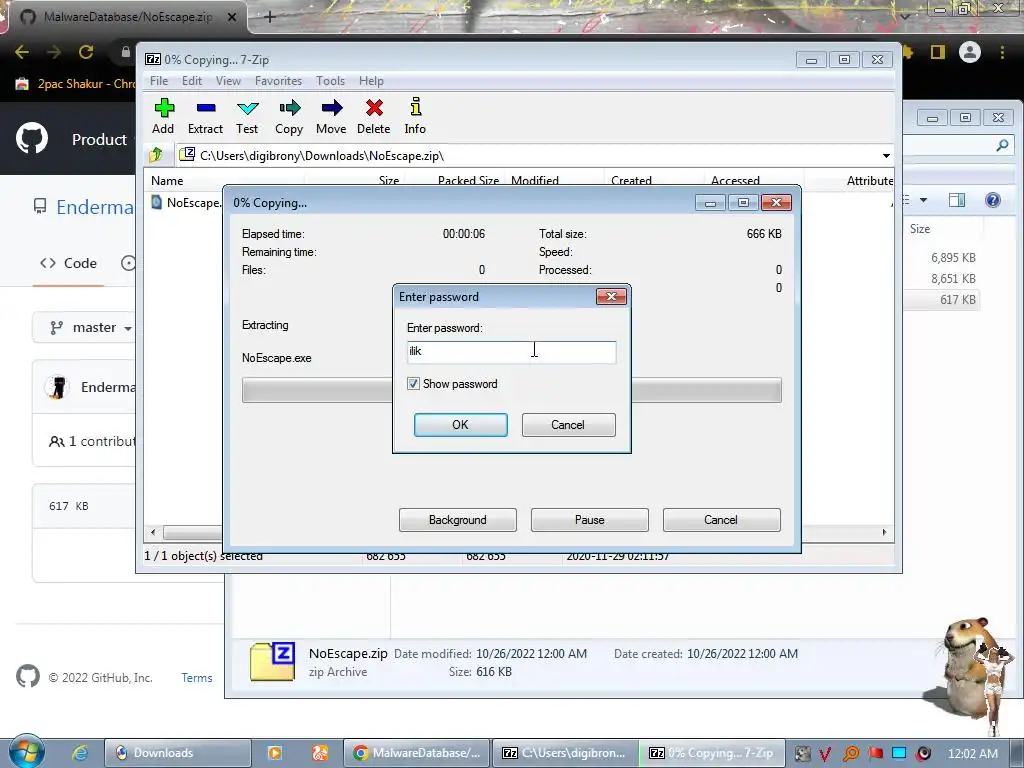1024x768 pixels.
Task: Click the NoEscape.zip archive thumbnail in details pane
Action: [x=272, y=662]
